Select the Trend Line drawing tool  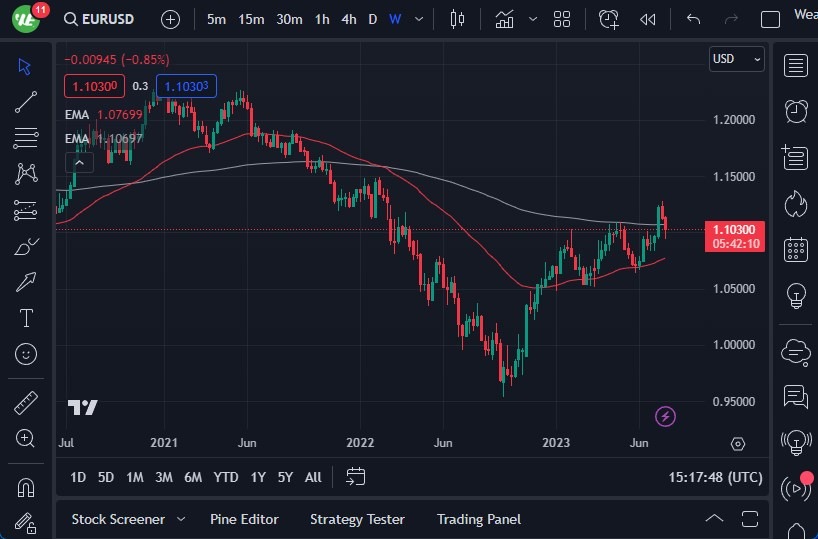pos(26,102)
